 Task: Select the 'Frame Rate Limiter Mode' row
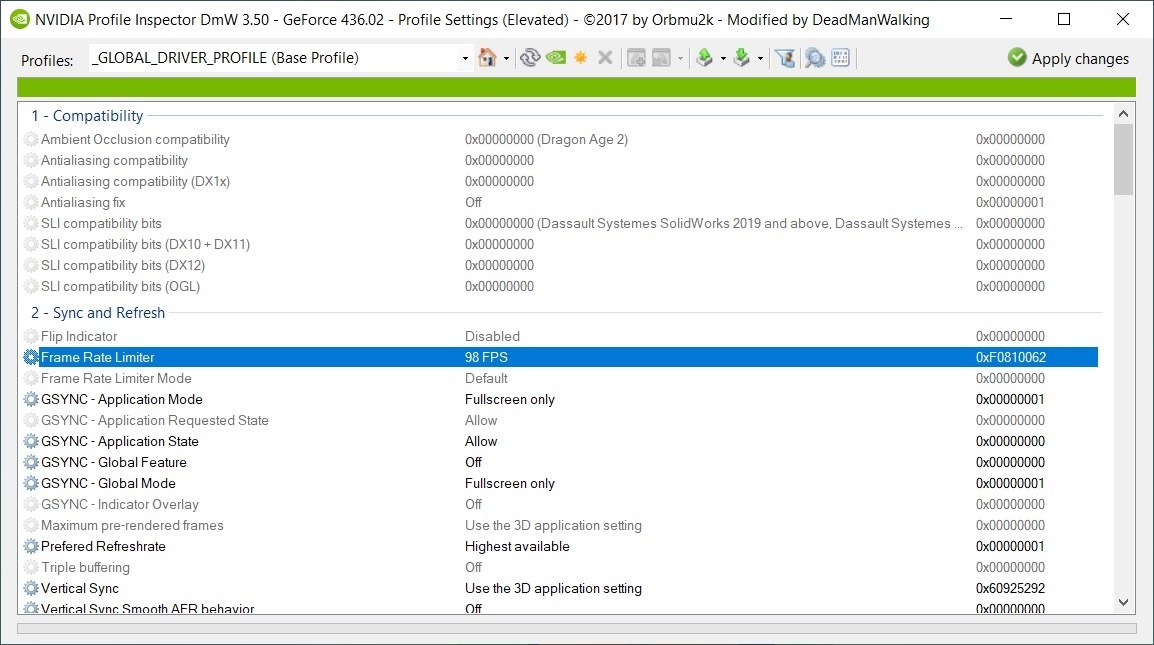[560, 378]
